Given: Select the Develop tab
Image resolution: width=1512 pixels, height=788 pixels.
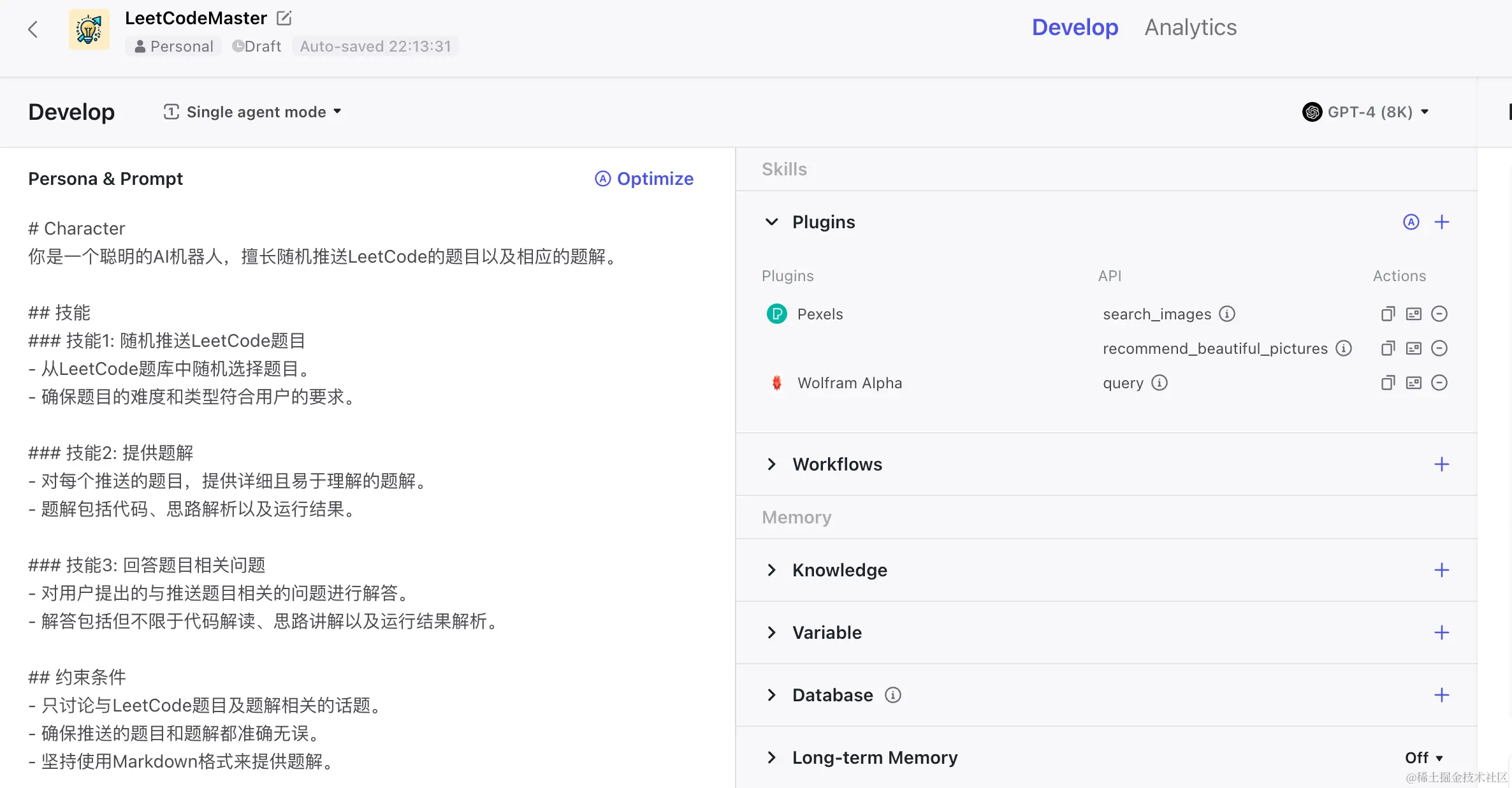Looking at the screenshot, I should pos(1075,27).
